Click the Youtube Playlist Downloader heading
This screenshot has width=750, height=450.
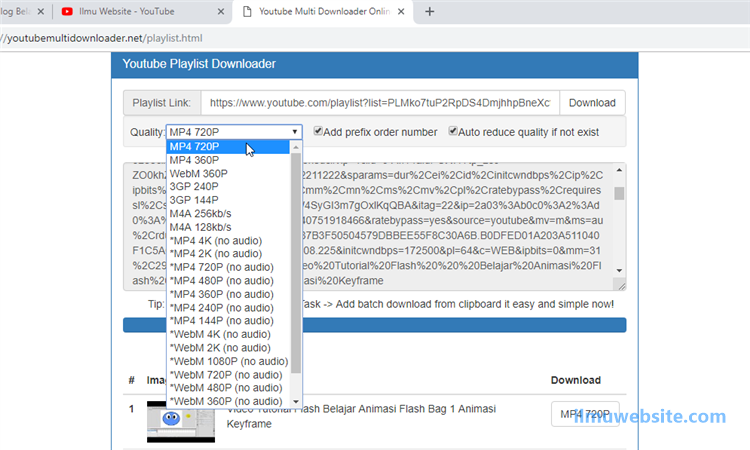click(199, 64)
